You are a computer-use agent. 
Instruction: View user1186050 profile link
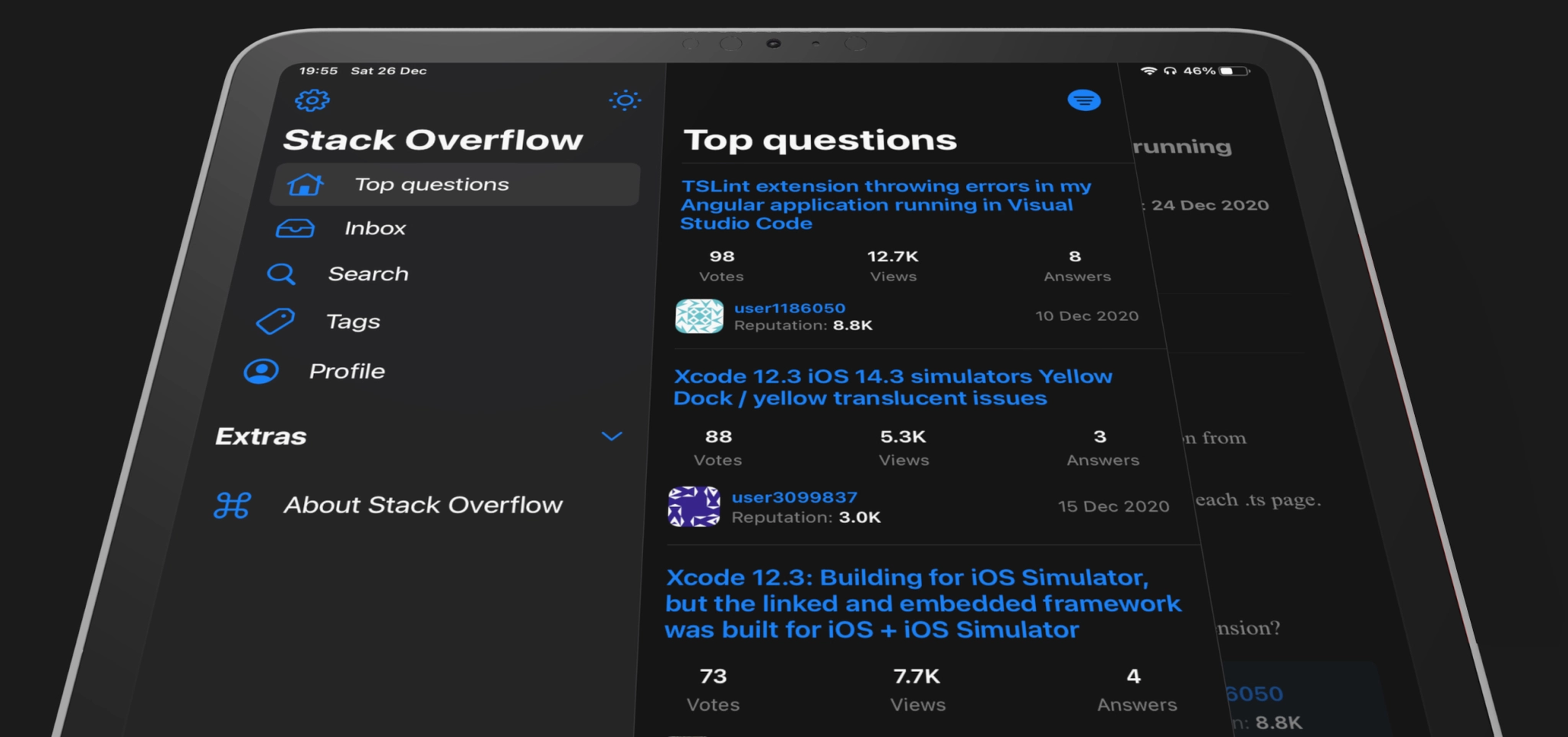pyautogui.click(x=789, y=308)
